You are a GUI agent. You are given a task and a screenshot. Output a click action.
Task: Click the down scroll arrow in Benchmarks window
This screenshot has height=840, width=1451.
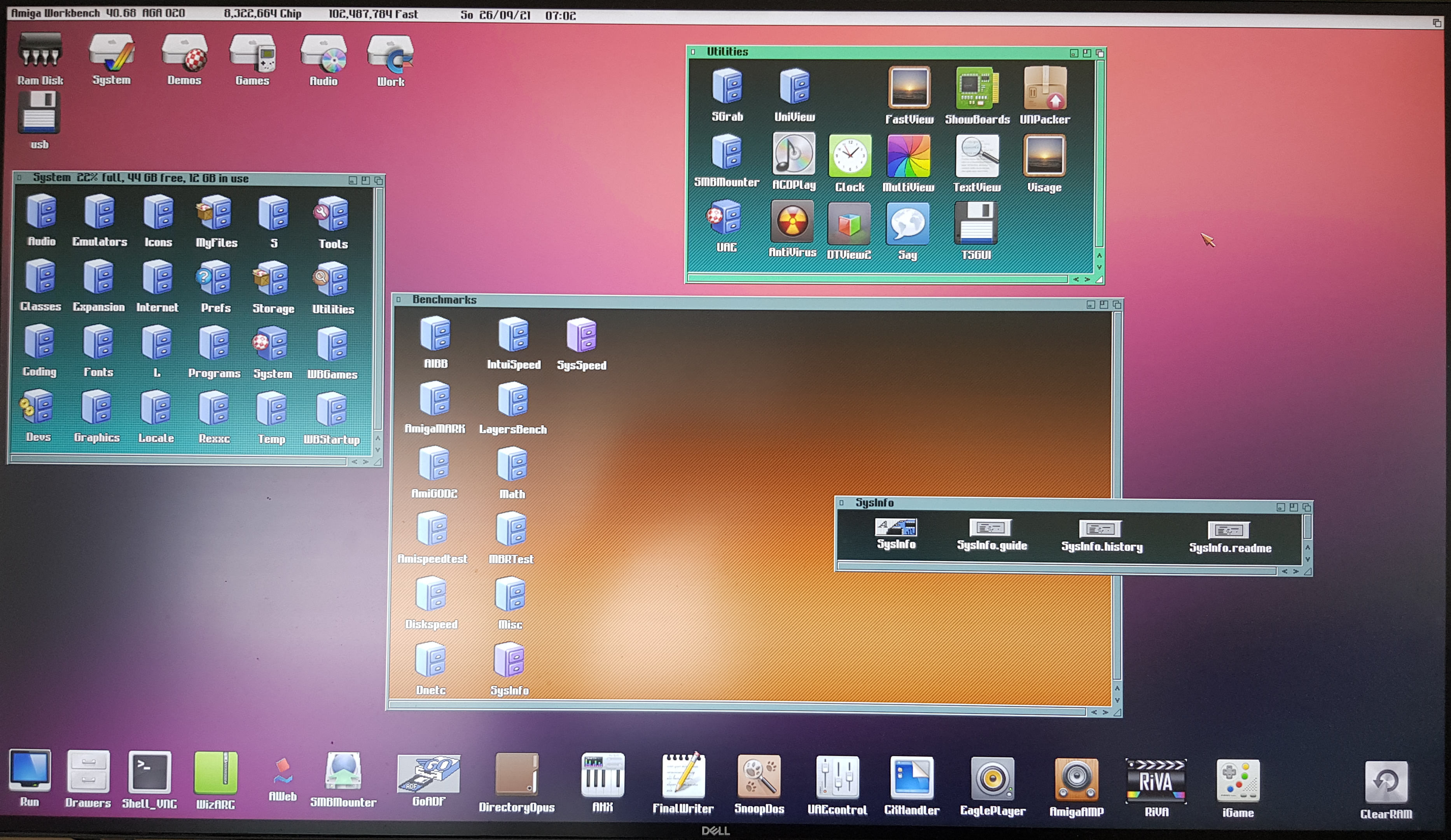pyautogui.click(x=1117, y=700)
